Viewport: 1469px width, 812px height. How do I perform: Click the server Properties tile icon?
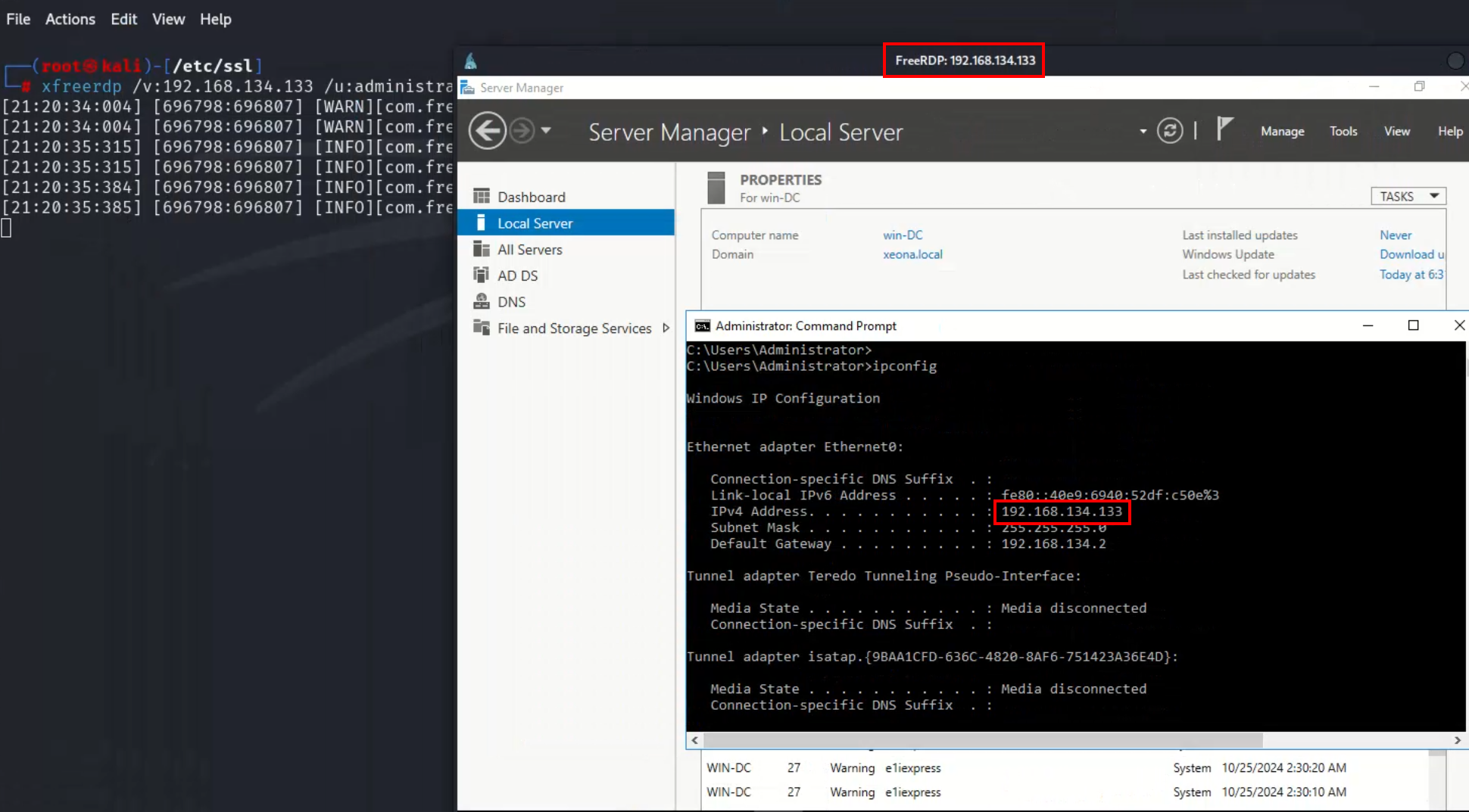tap(716, 188)
